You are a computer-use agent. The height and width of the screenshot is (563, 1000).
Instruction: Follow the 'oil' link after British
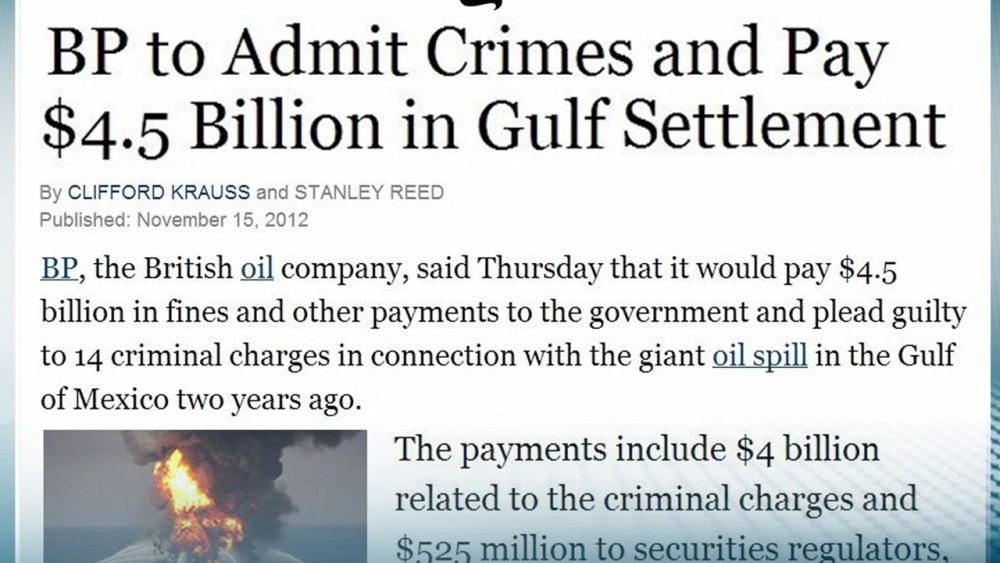[257, 270]
